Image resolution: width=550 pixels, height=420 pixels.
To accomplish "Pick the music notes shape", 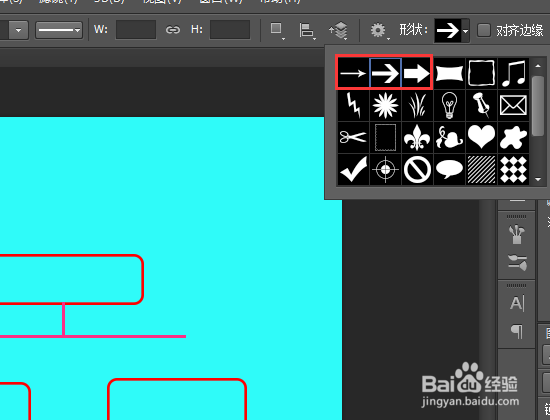I will coord(514,73).
